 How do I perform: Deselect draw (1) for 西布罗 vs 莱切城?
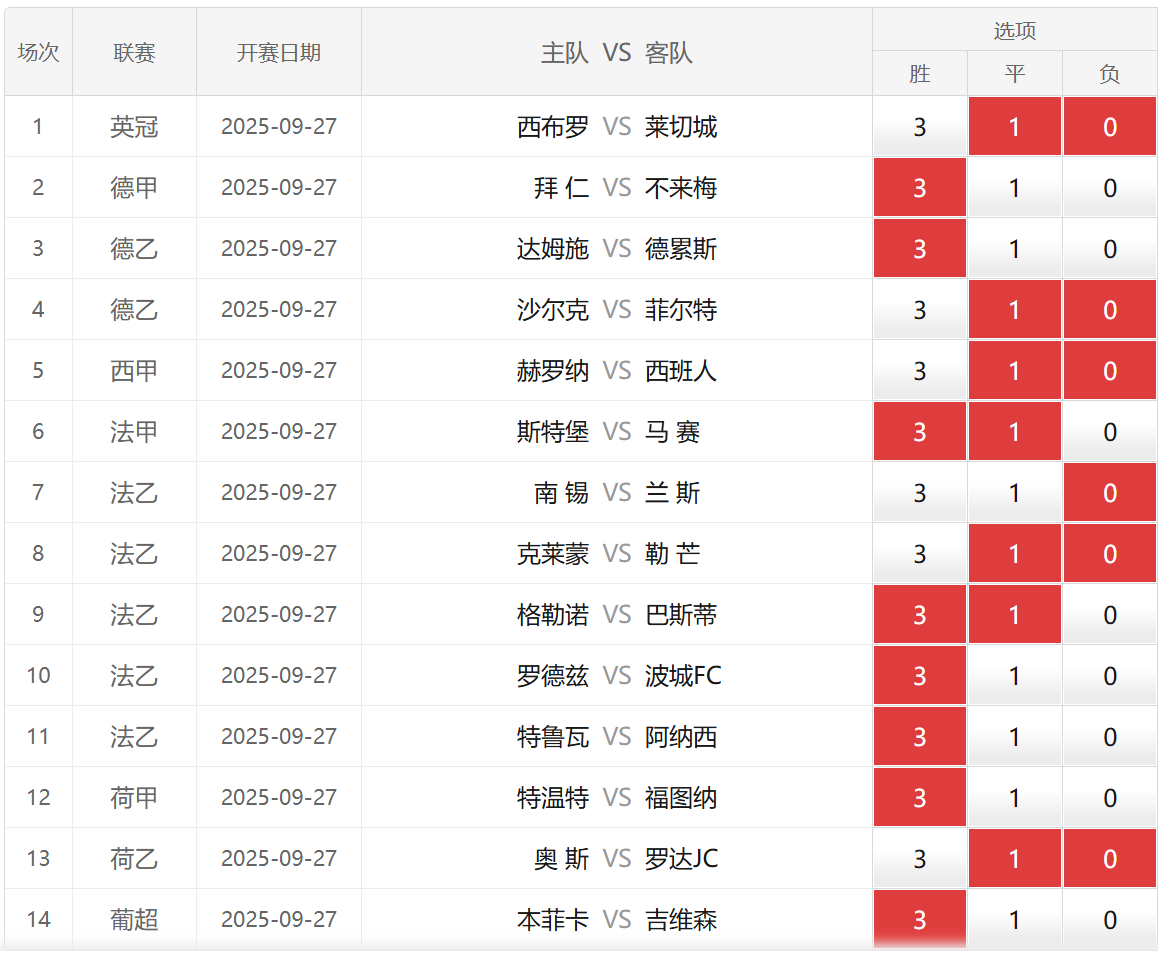click(x=1014, y=127)
